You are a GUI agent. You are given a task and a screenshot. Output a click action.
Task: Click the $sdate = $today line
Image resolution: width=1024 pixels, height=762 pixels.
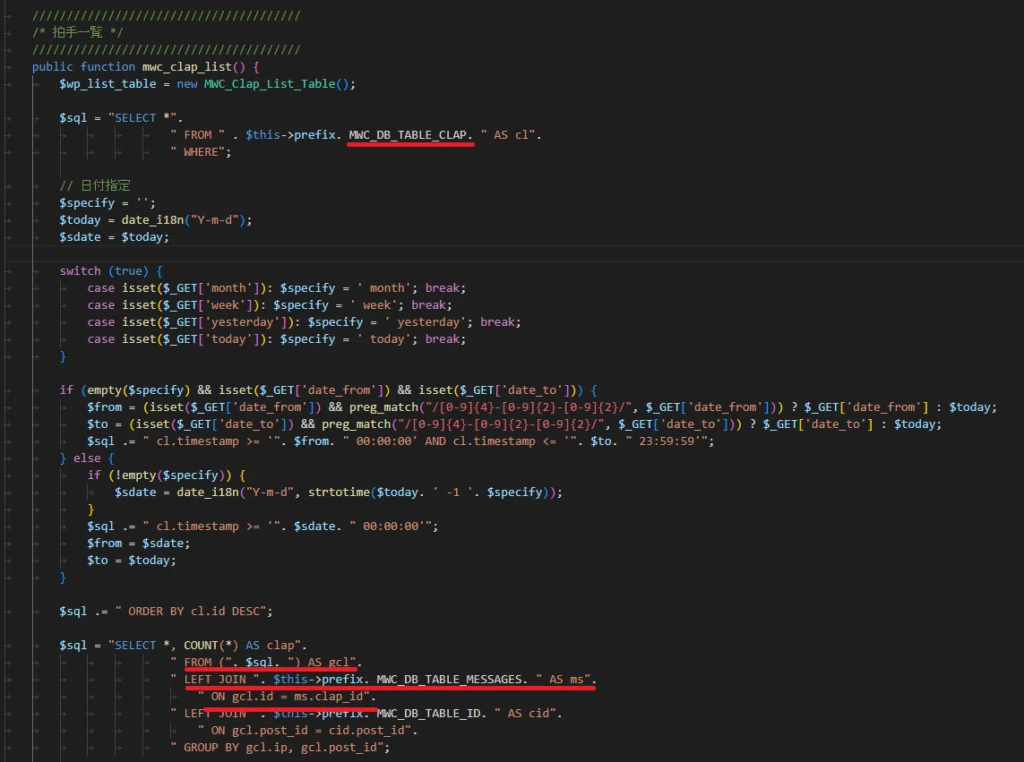114,237
